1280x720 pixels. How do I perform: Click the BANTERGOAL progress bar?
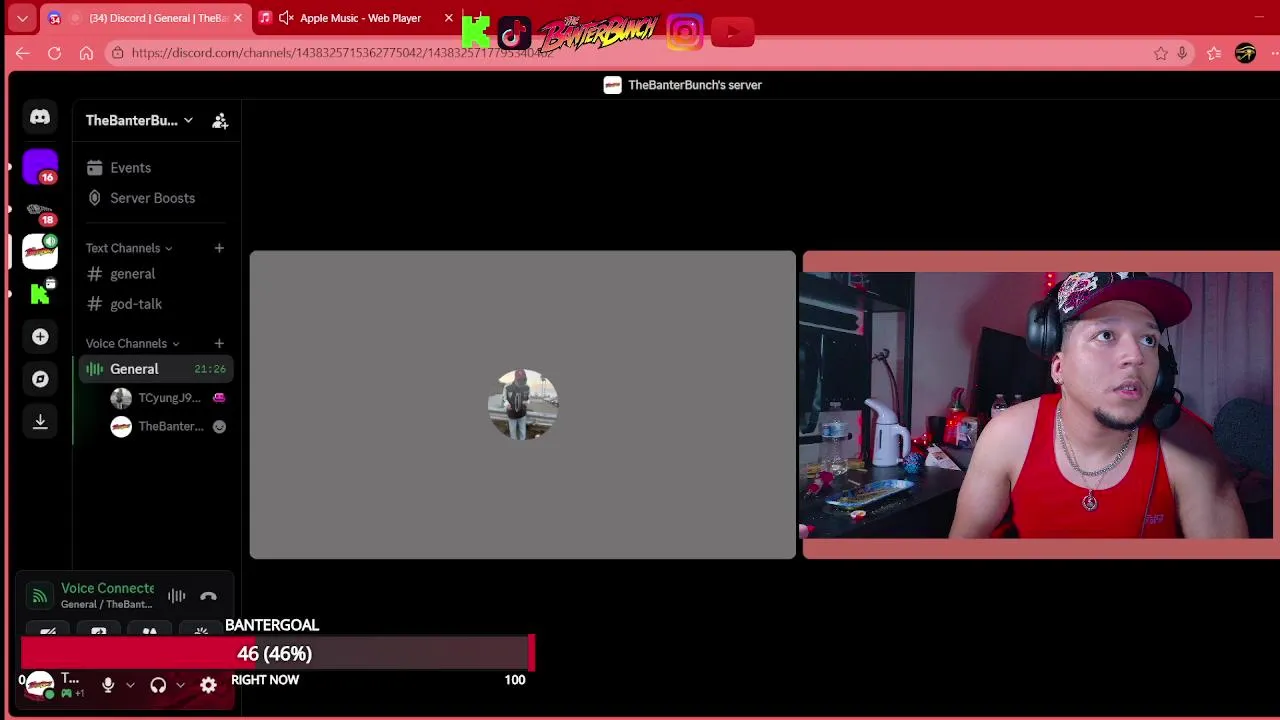278,654
